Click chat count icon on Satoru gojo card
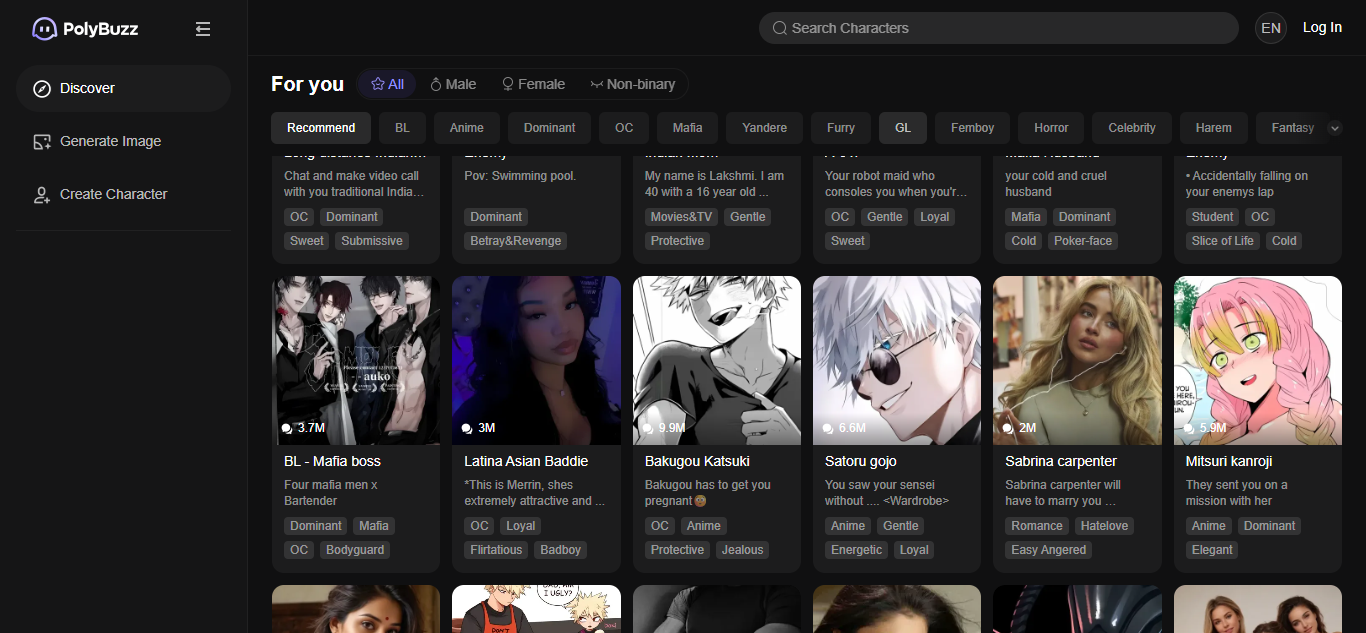 (828, 428)
